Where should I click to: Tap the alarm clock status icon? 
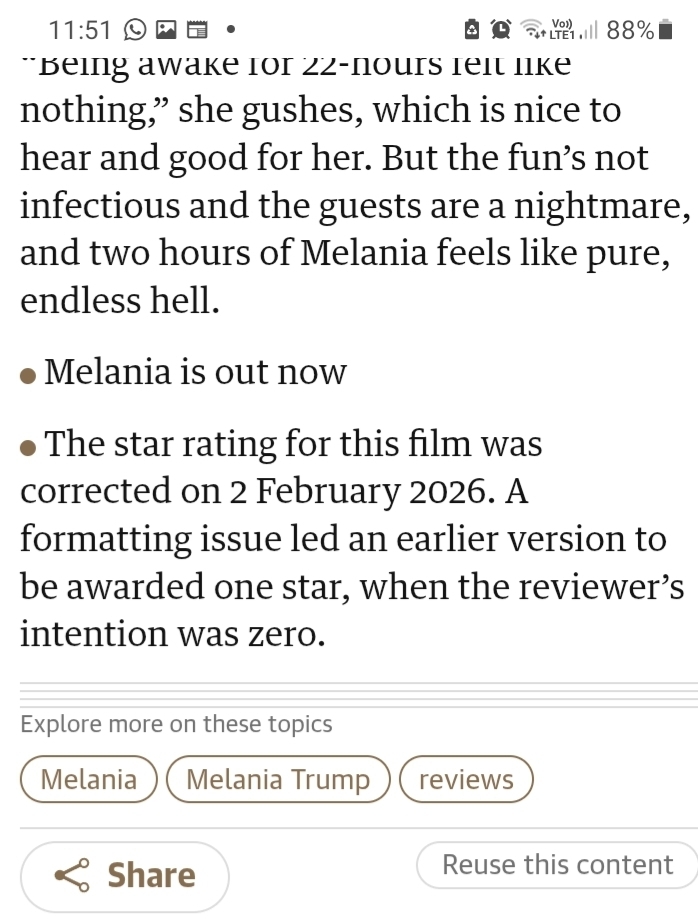pyautogui.click(x=500, y=30)
